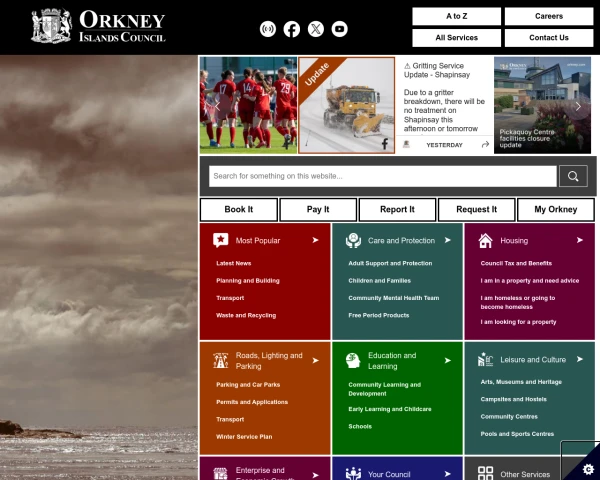The image size is (600, 480).
Task: Open Adult Support and Protection link
Action: point(390,263)
